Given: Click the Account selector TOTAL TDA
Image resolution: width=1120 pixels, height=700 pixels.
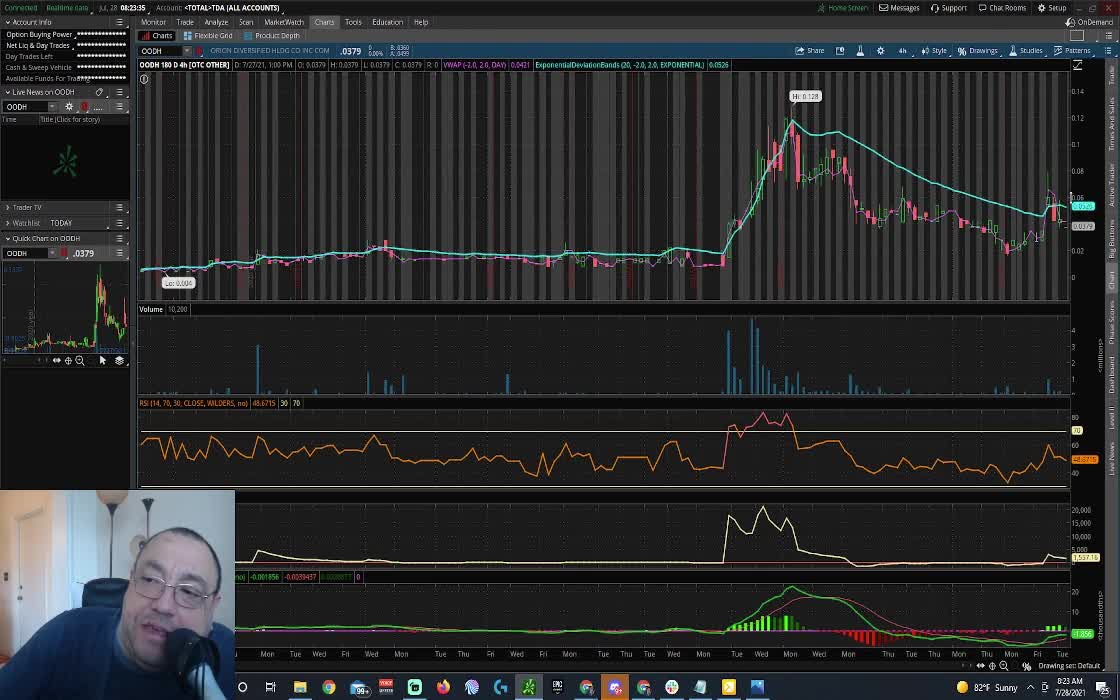Looking at the screenshot, I should coord(231,8).
